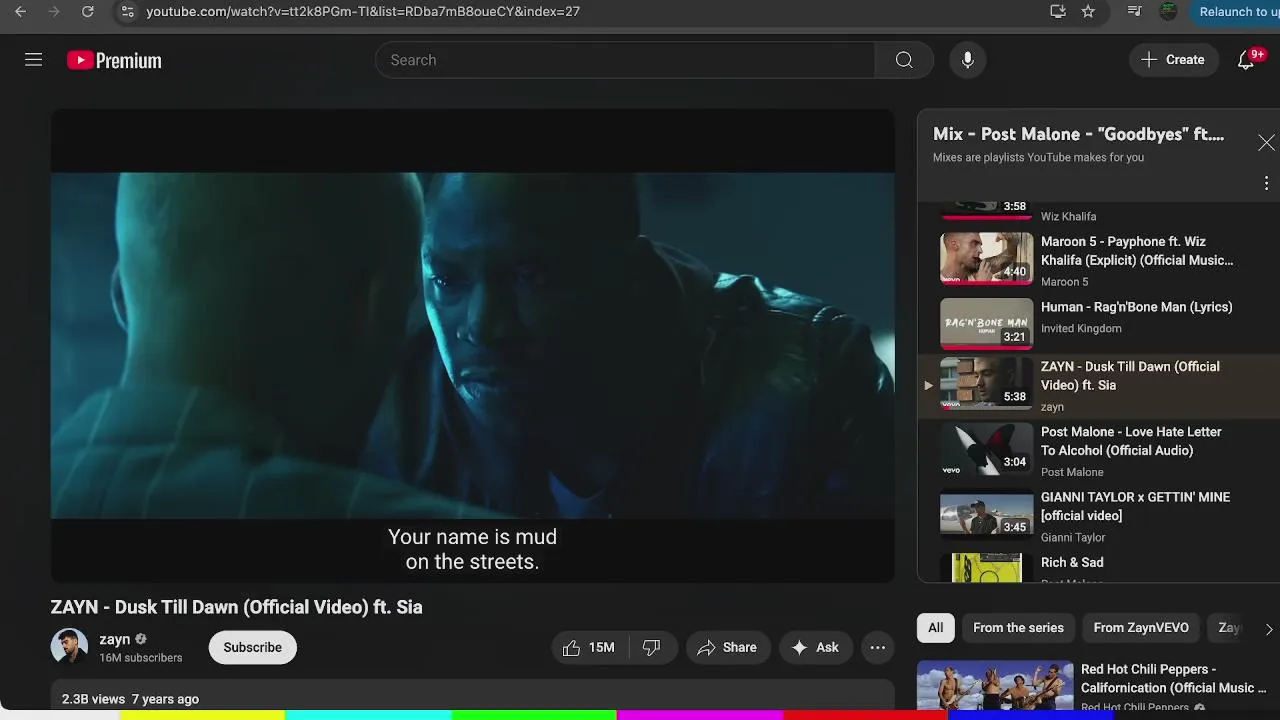The image size is (1280, 720).
Task: Subscribe to zayn channel
Action: coord(252,648)
